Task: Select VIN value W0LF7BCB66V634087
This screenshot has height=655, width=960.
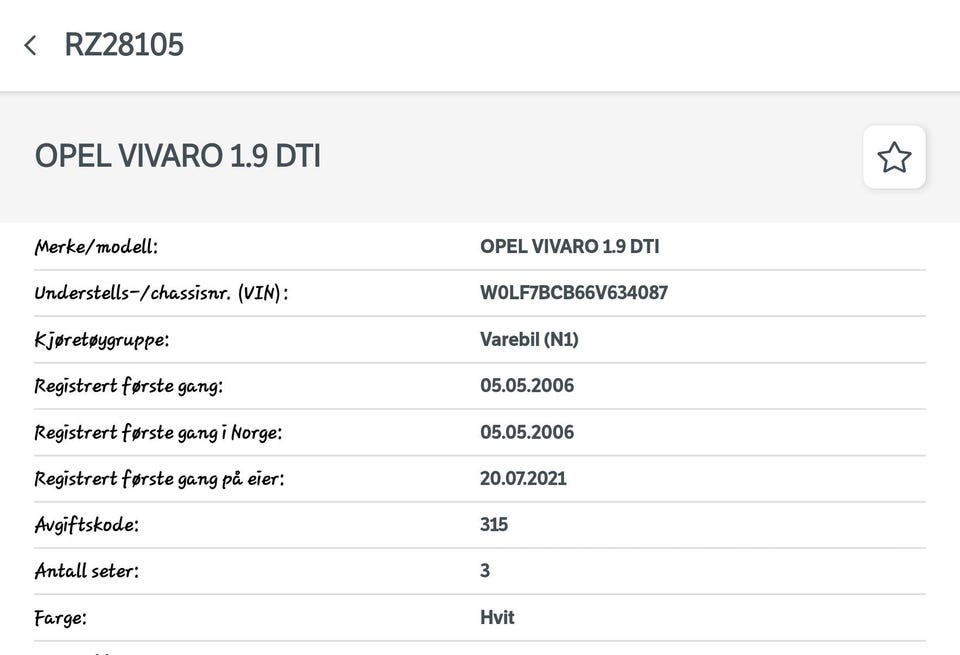Action: [x=574, y=293]
